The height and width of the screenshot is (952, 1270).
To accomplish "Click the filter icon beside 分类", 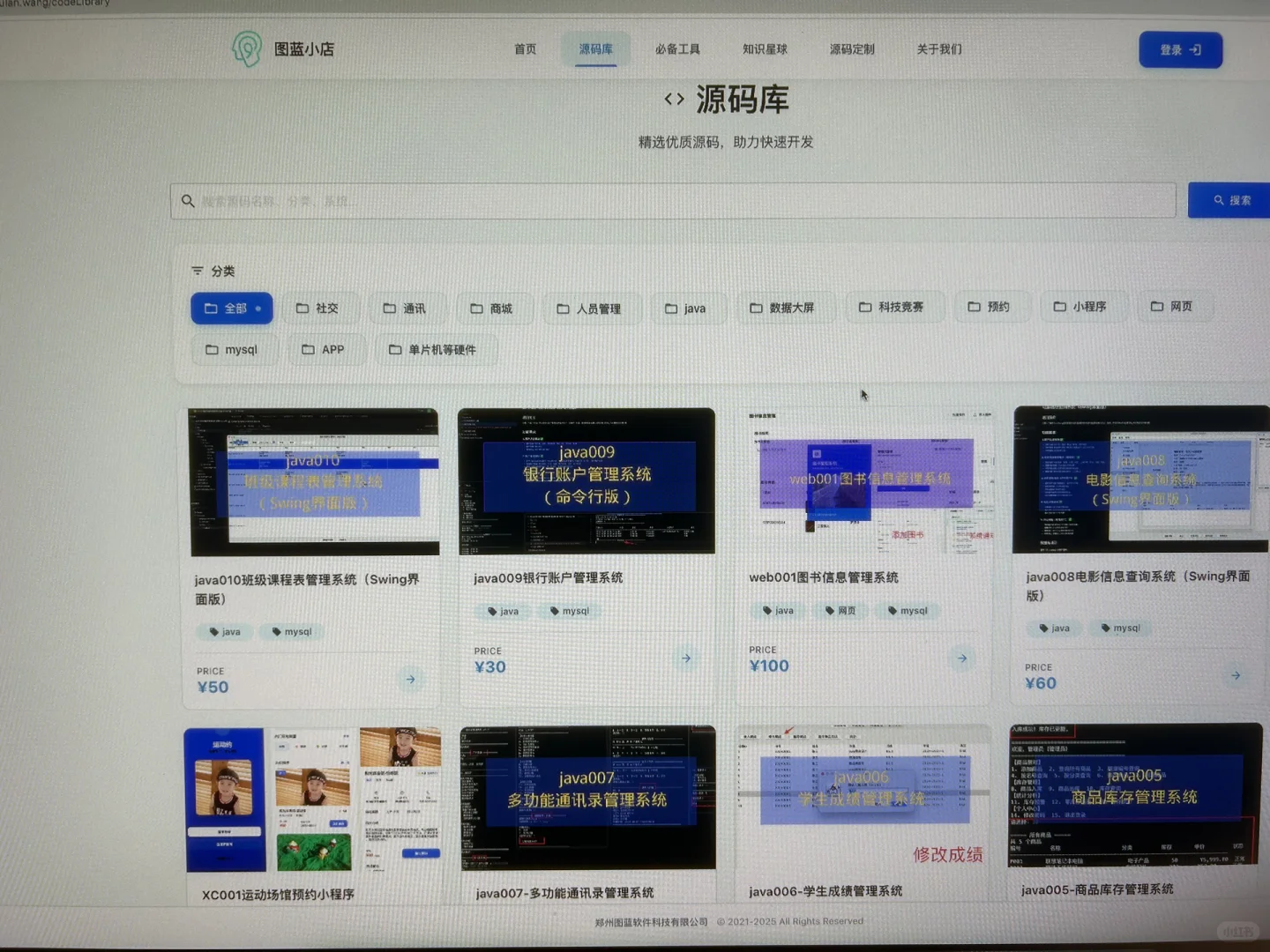I will pos(197,271).
